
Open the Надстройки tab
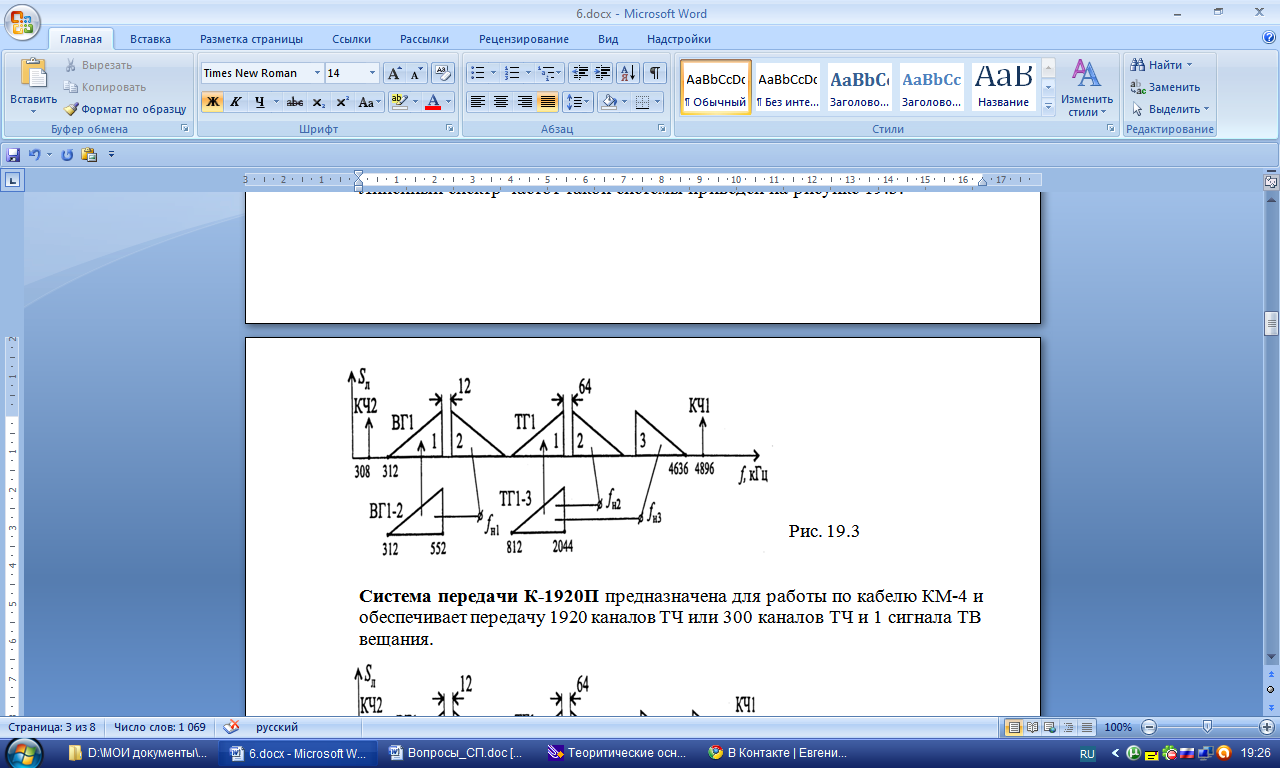click(679, 39)
